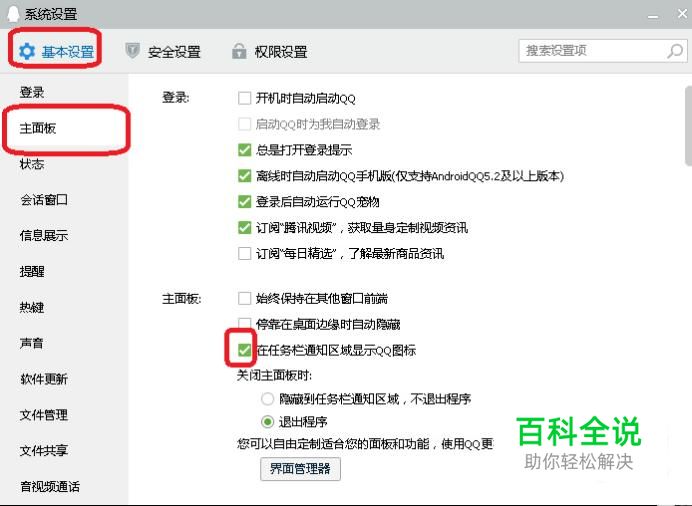Go to 提醒 settings in sidebar
The height and width of the screenshot is (506, 692).
pyautogui.click(x=32, y=271)
